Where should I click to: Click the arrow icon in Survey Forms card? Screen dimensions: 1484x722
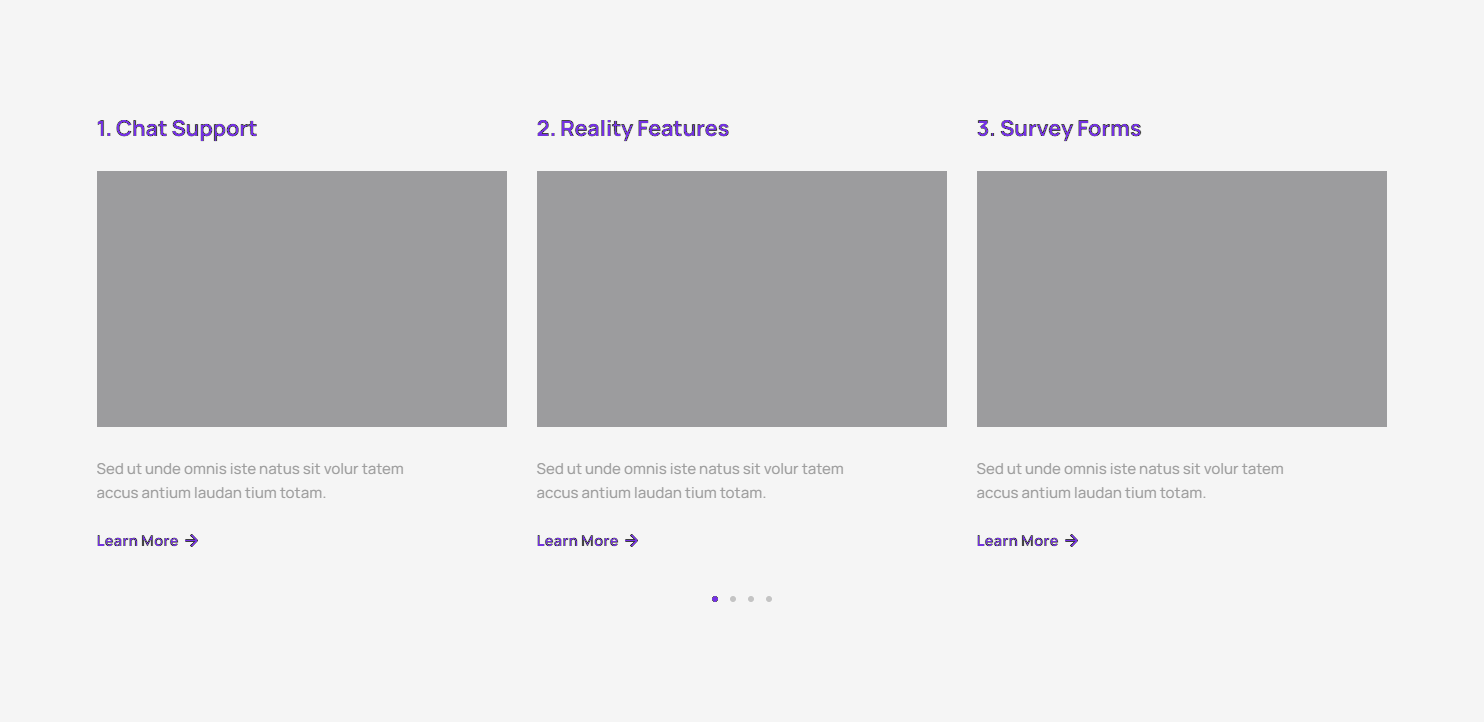(x=1072, y=541)
